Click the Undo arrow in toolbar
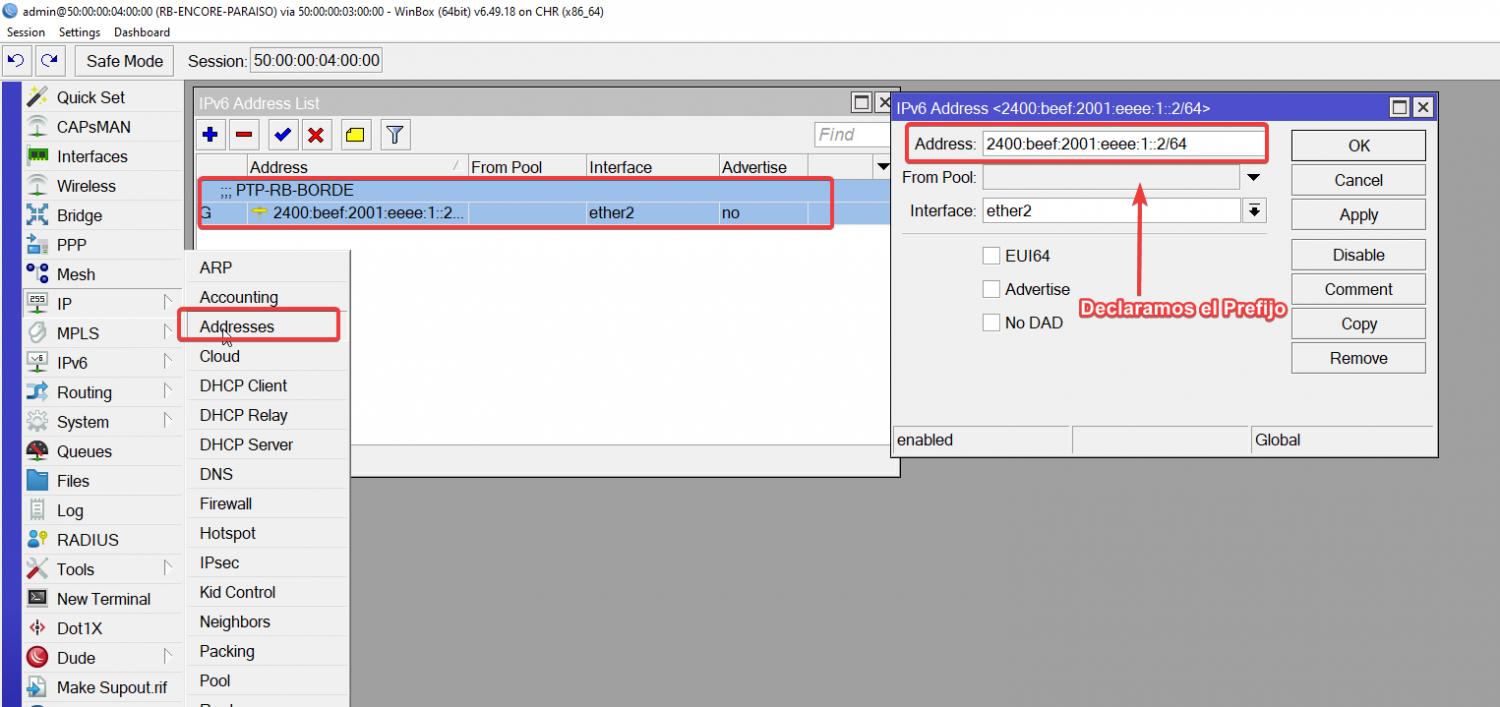Image resolution: width=1500 pixels, height=707 pixels. click(x=15, y=61)
